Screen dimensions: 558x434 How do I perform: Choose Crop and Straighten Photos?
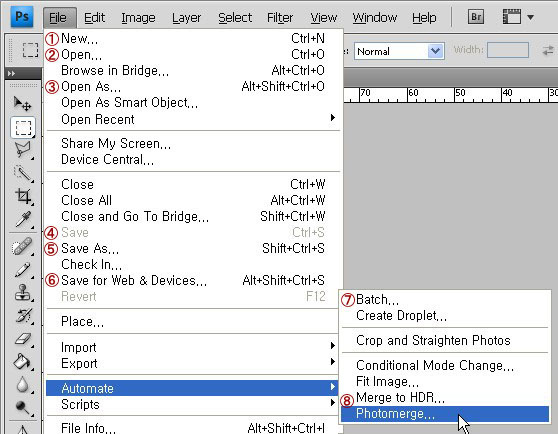coord(445,340)
